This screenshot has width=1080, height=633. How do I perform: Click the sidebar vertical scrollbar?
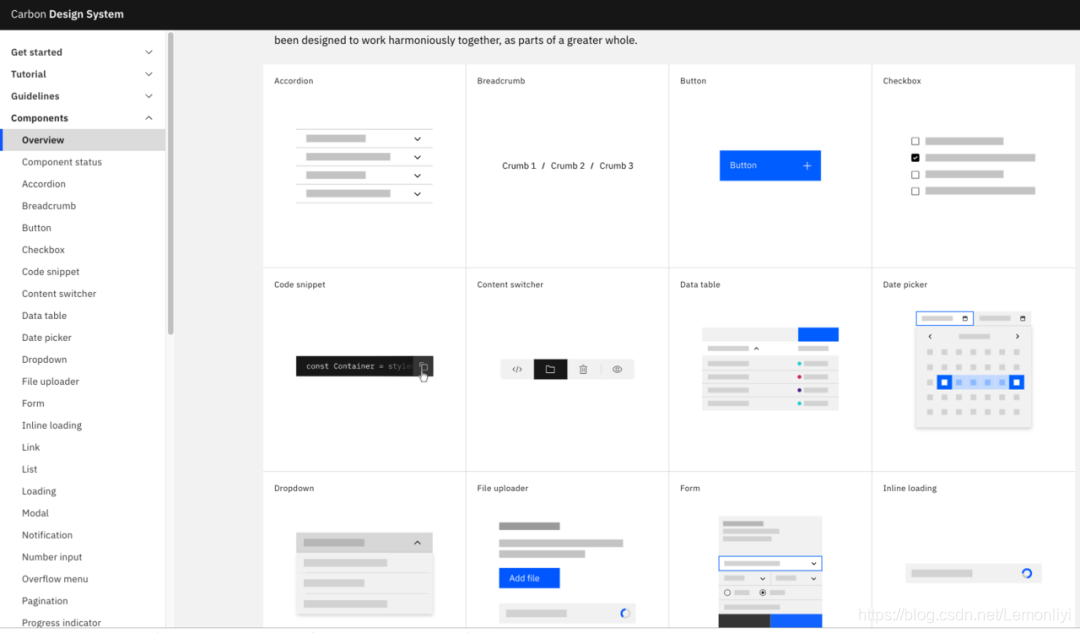point(170,183)
